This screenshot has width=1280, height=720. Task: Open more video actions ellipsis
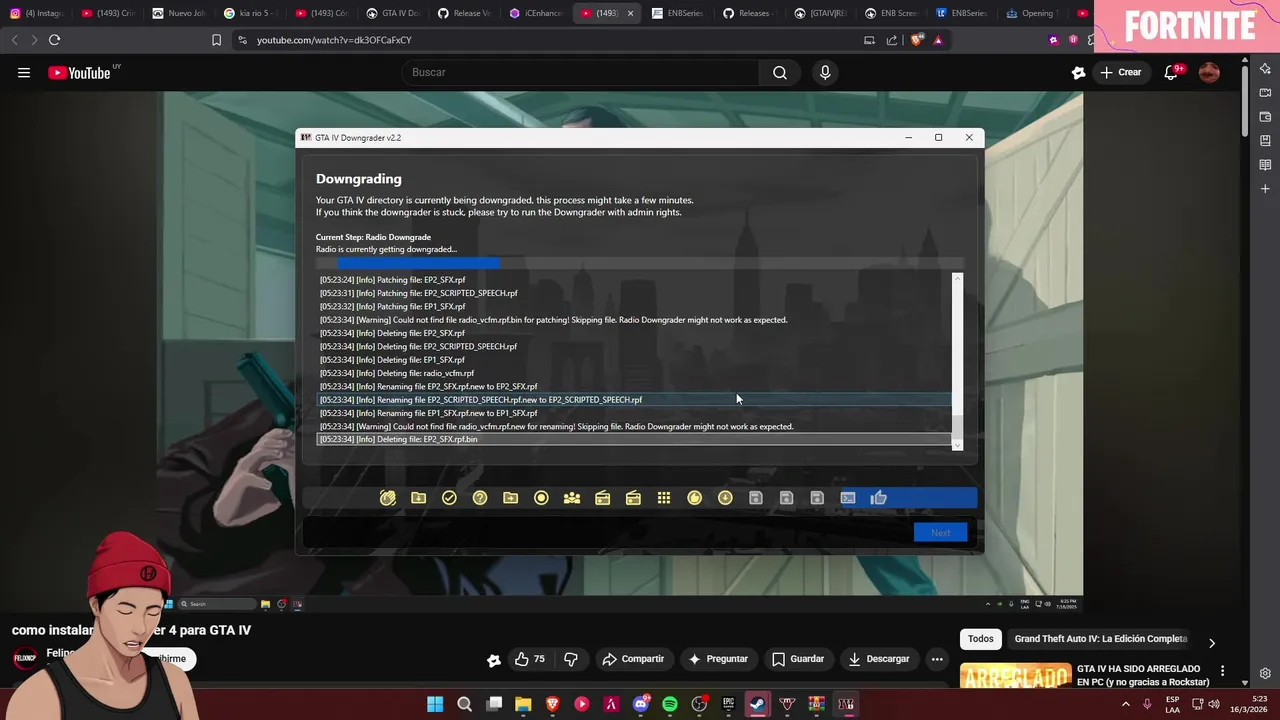937,659
